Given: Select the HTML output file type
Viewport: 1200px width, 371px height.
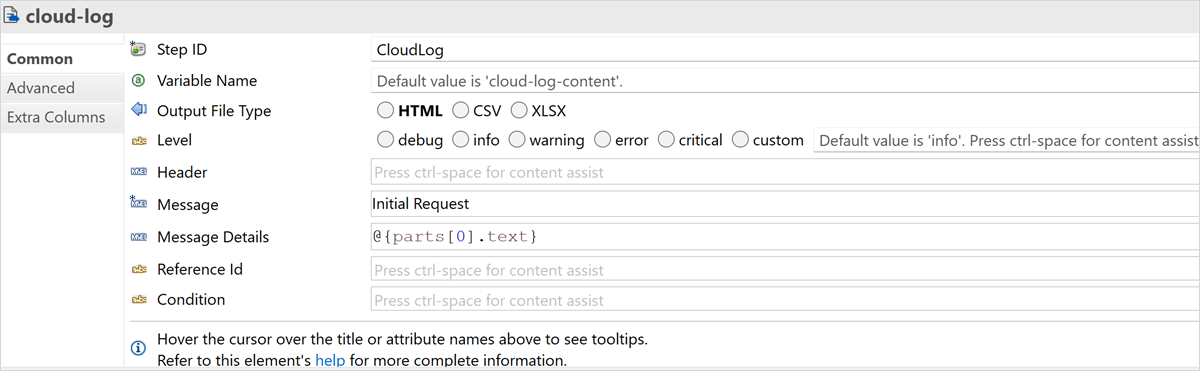Looking at the screenshot, I should pos(385,111).
